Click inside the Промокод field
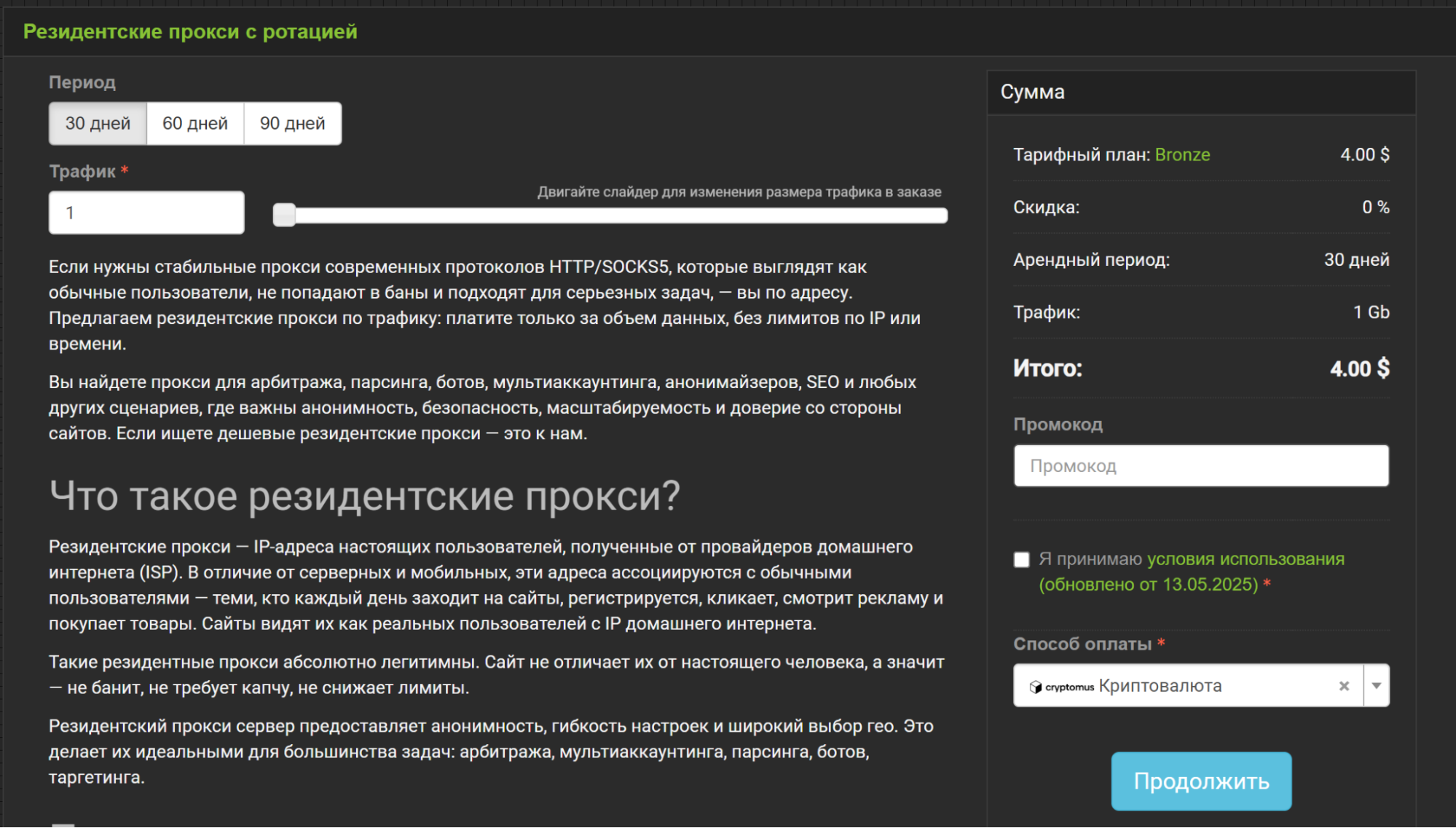The width and height of the screenshot is (1456, 828). pos(1200,465)
